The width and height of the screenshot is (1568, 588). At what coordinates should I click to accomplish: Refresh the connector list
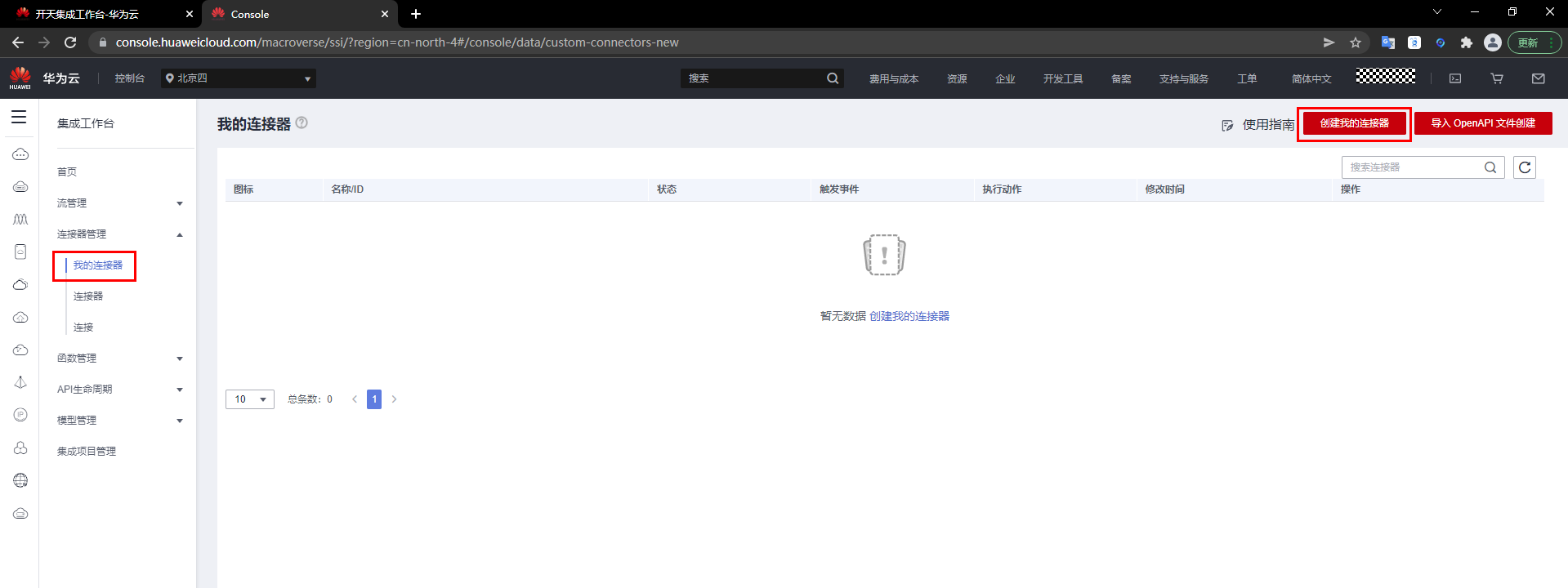coord(1525,167)
